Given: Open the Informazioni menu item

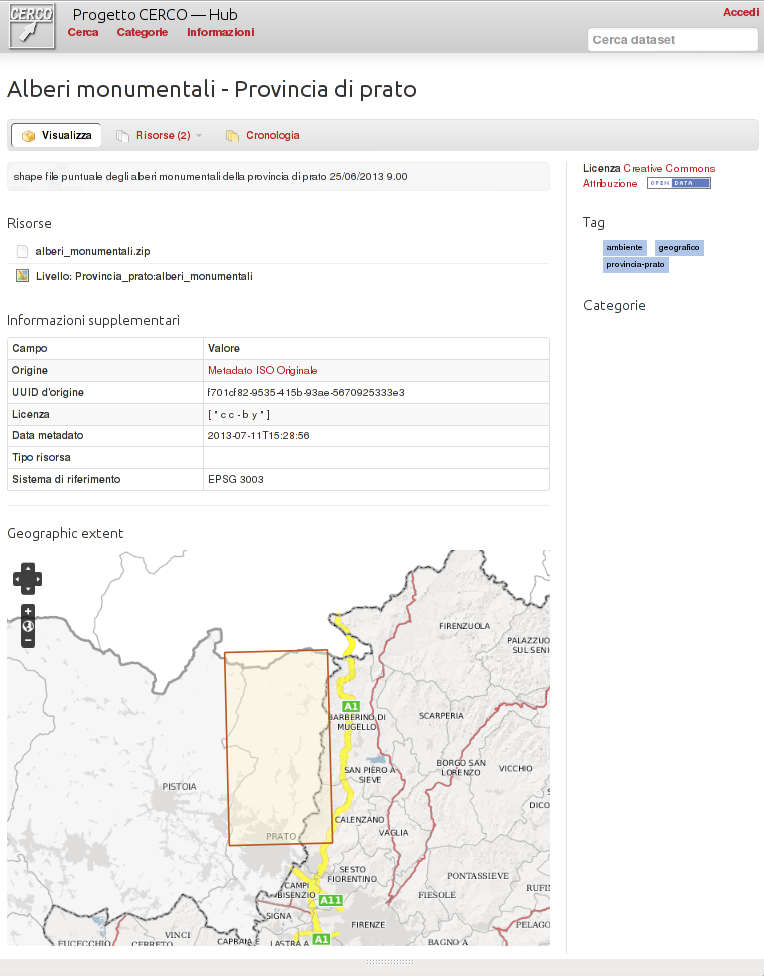Looking at the screenshot, I should 220,32.
